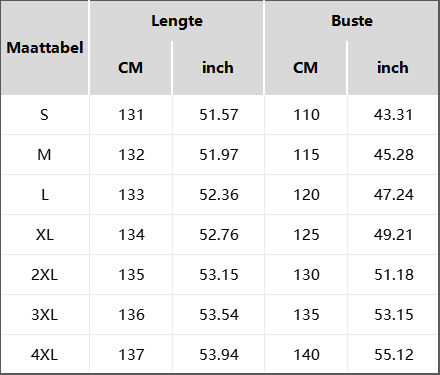Viewport: 440px width, 375px height.
Task: Select the 43.31 bust inch cell
Action: click(x=393, y=115)
